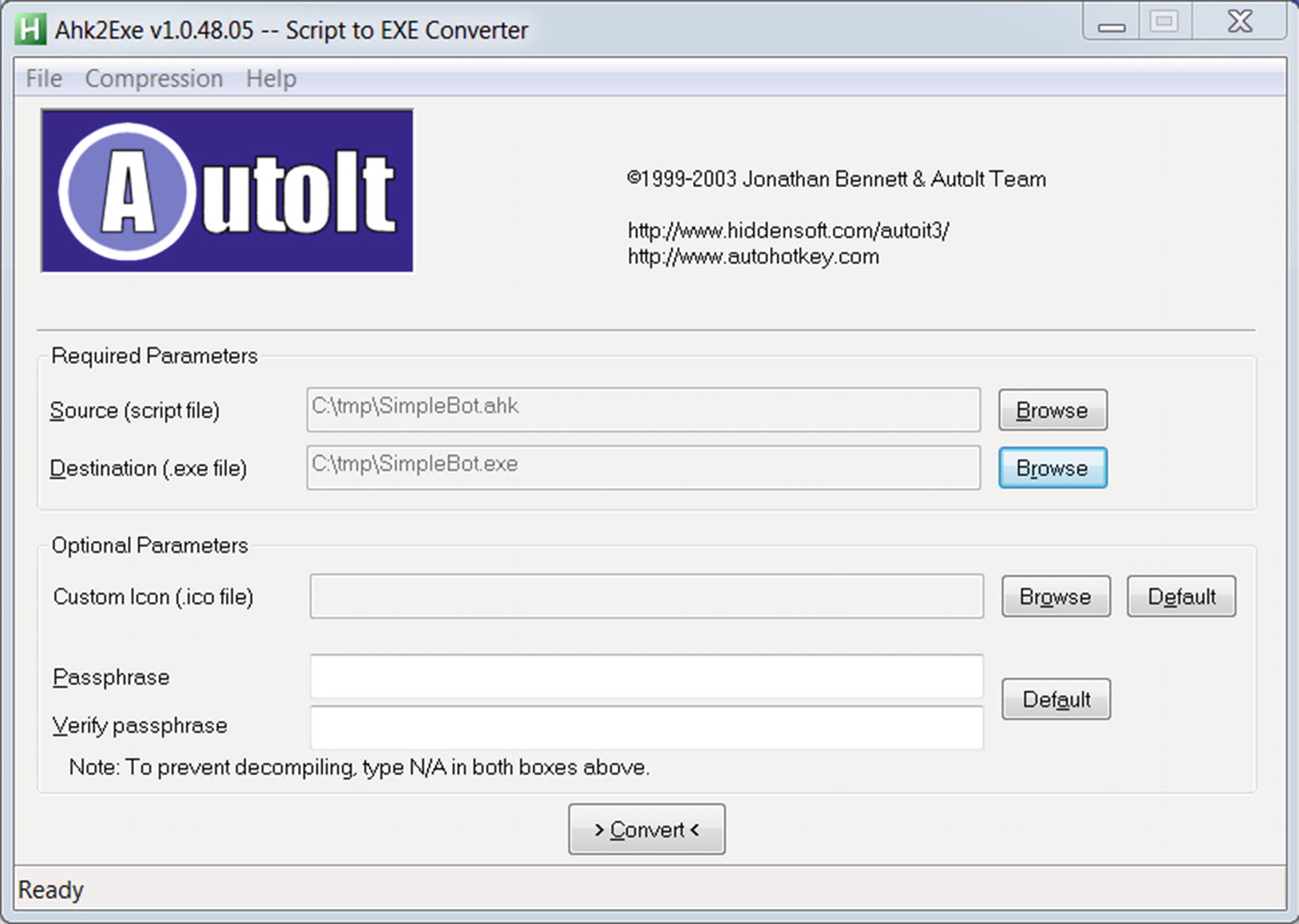Click into the Passphrase field

pos(647,676)
